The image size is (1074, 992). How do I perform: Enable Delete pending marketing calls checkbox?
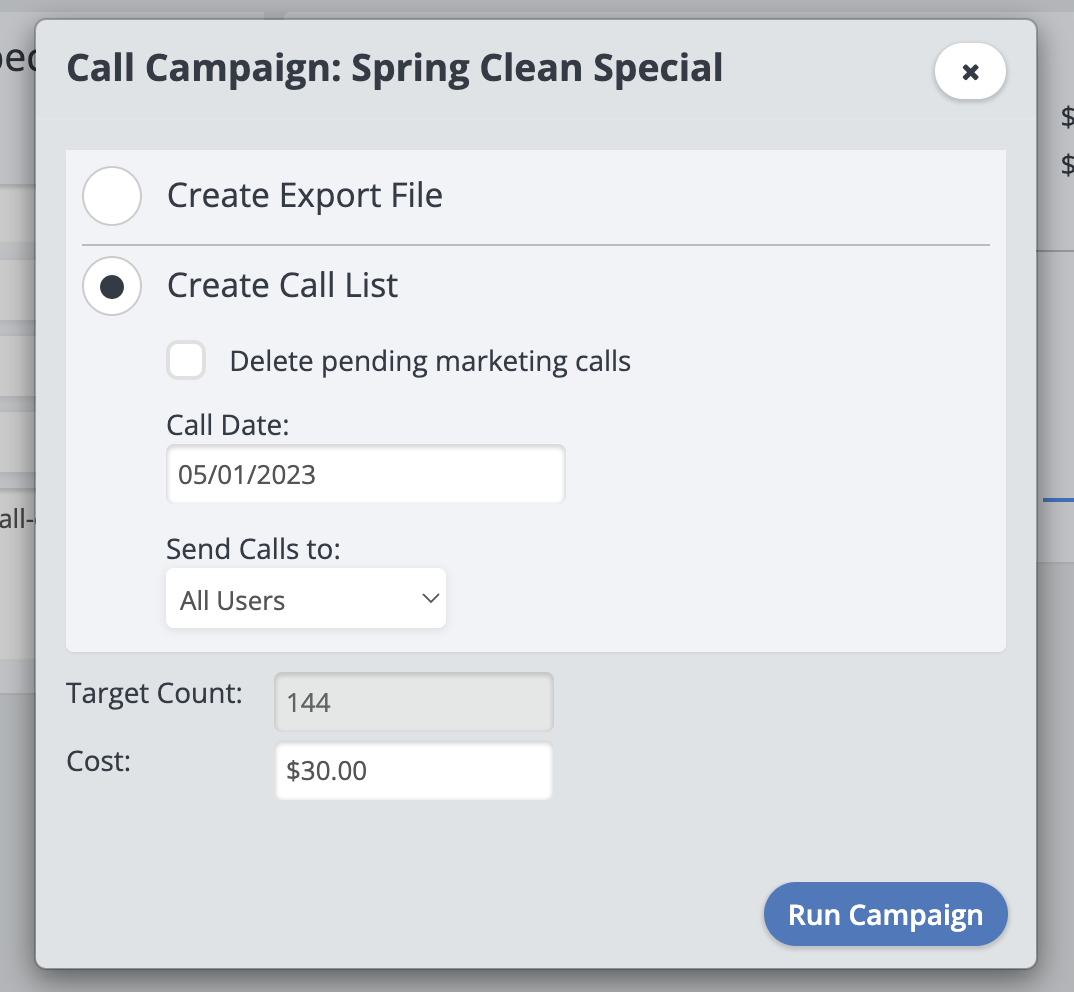coord(186,361)
